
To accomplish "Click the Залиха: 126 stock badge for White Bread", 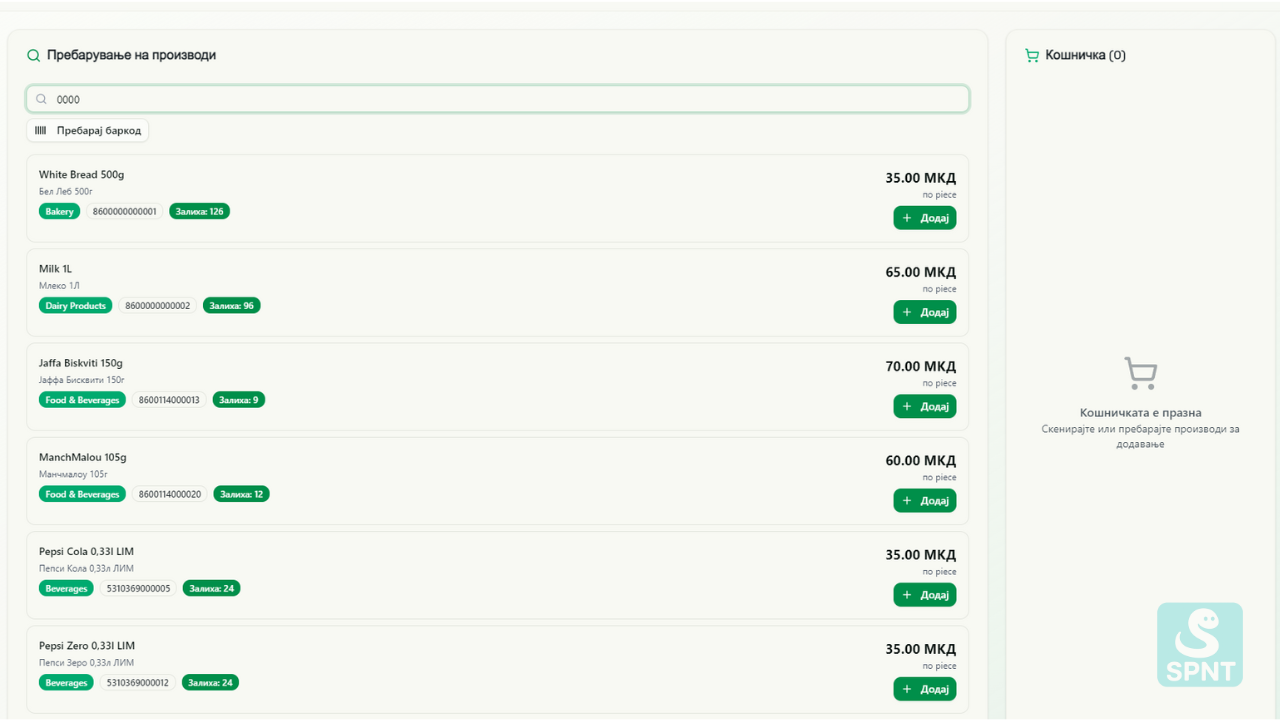I will [x=199, y=211].
